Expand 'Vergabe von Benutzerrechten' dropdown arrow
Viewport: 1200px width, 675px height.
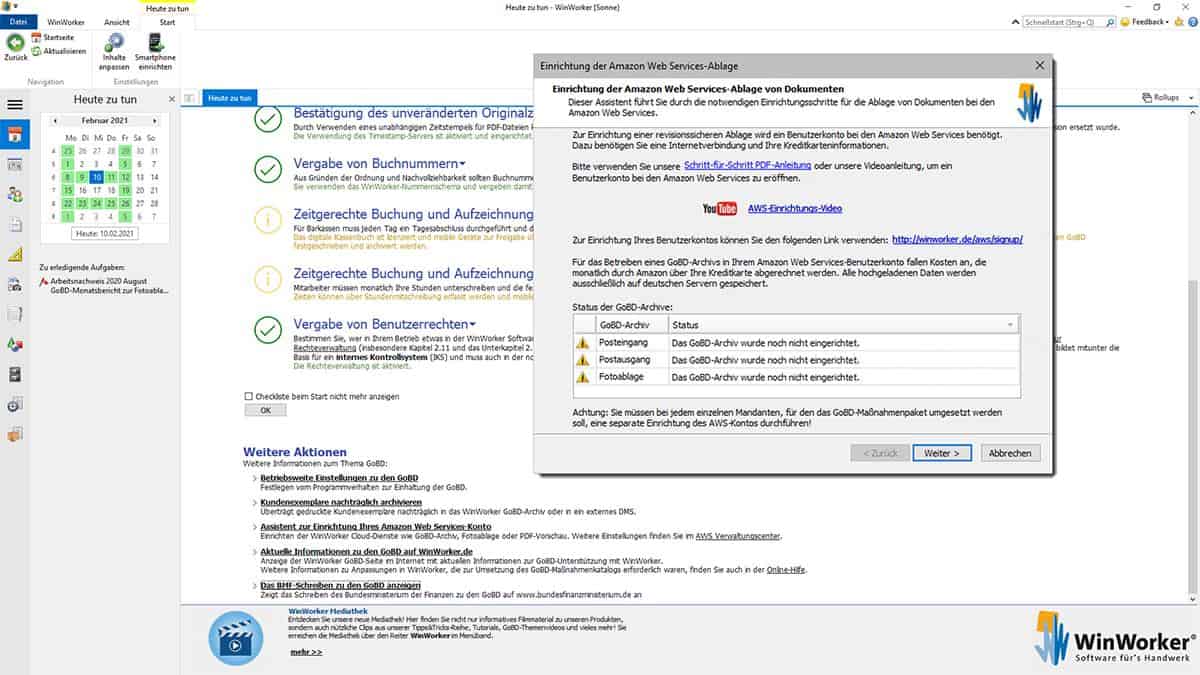click(x=472, y=324)
